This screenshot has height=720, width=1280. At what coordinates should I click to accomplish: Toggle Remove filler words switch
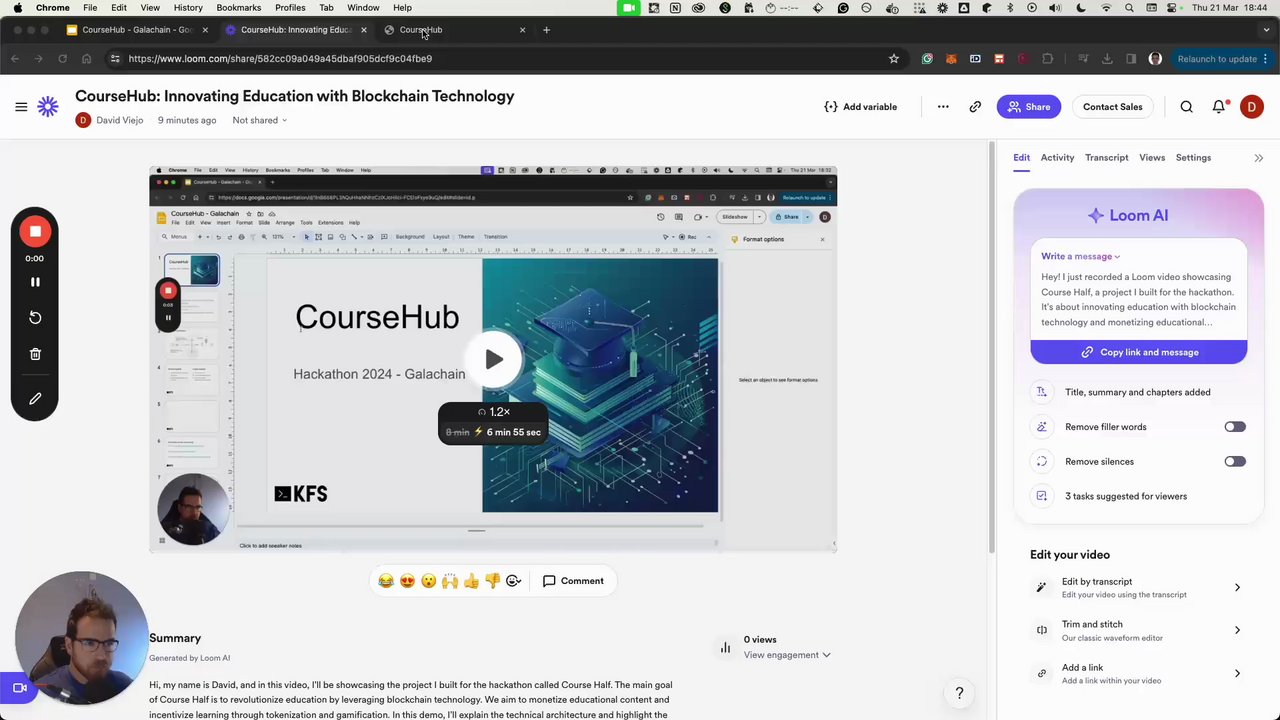(1235, 427)
